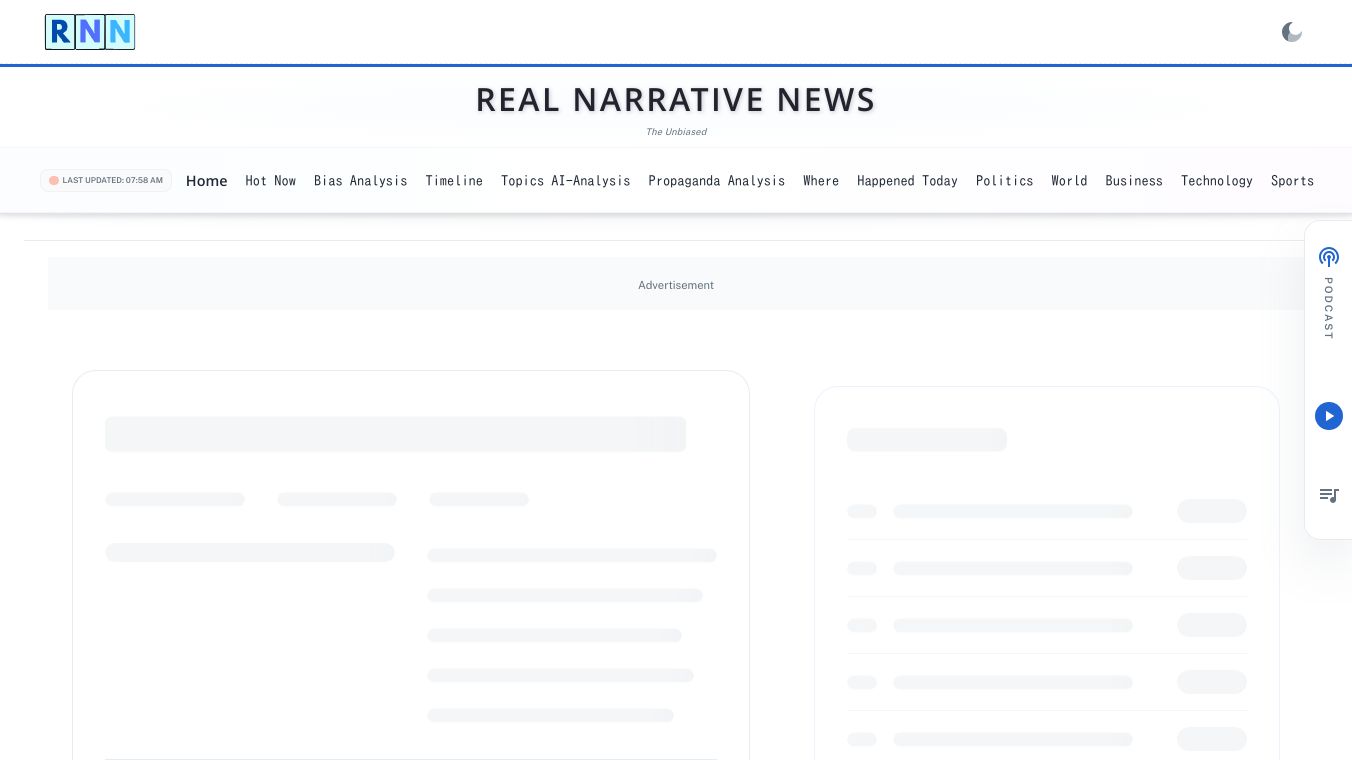
Task: Select the World news section
Action: tap(1069, 181)
